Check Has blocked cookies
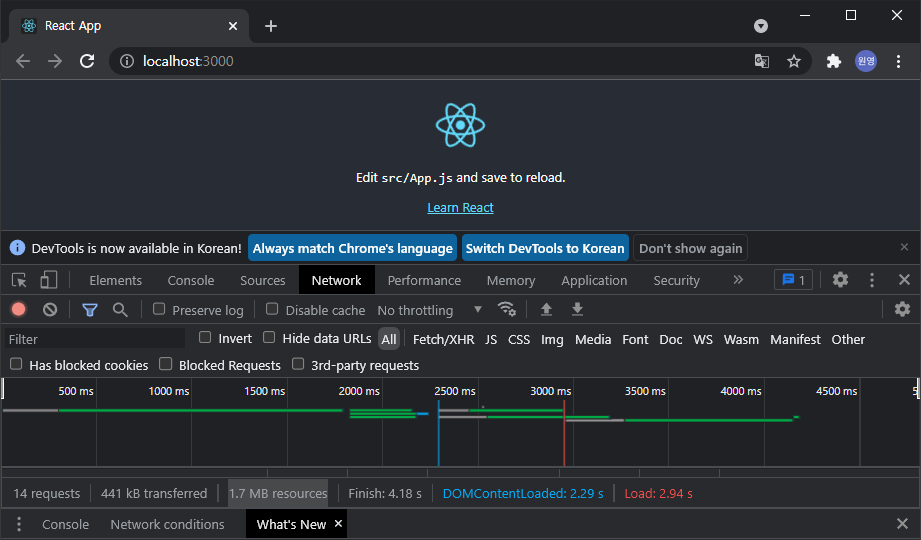Image resolution: width=921 pixels, height=540 pixels. tap(16, 364)
